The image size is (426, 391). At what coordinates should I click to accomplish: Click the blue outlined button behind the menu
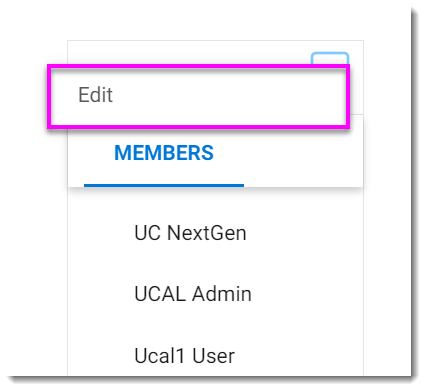[330, 59]
